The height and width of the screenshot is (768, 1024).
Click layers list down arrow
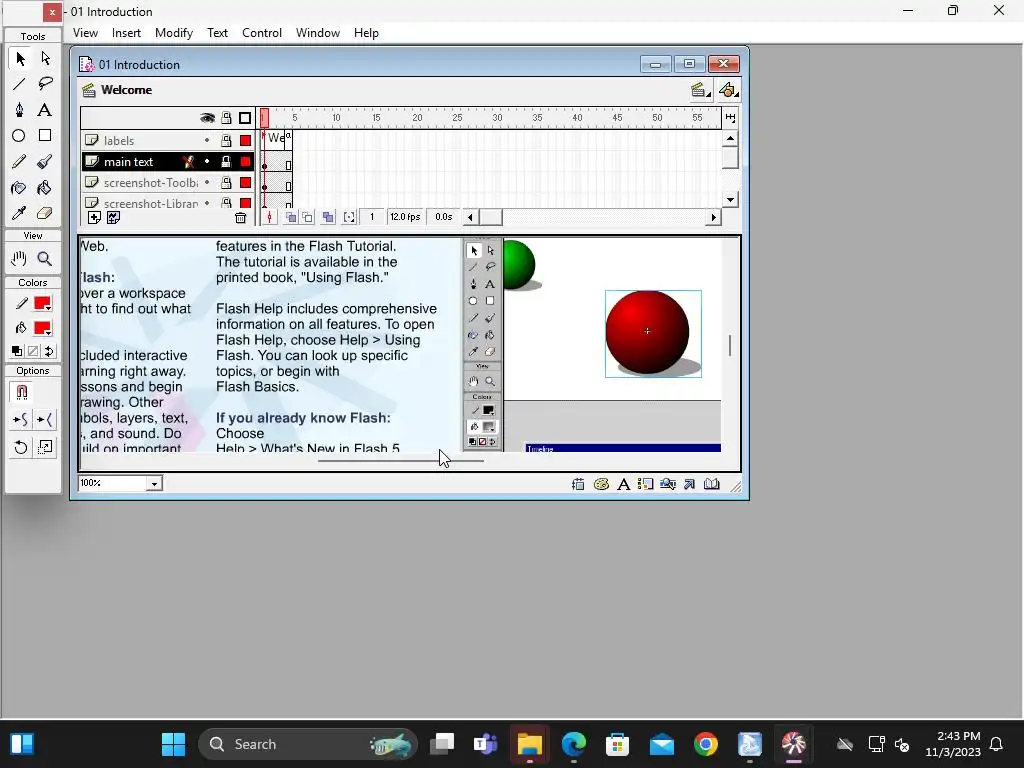click(730, 200)
